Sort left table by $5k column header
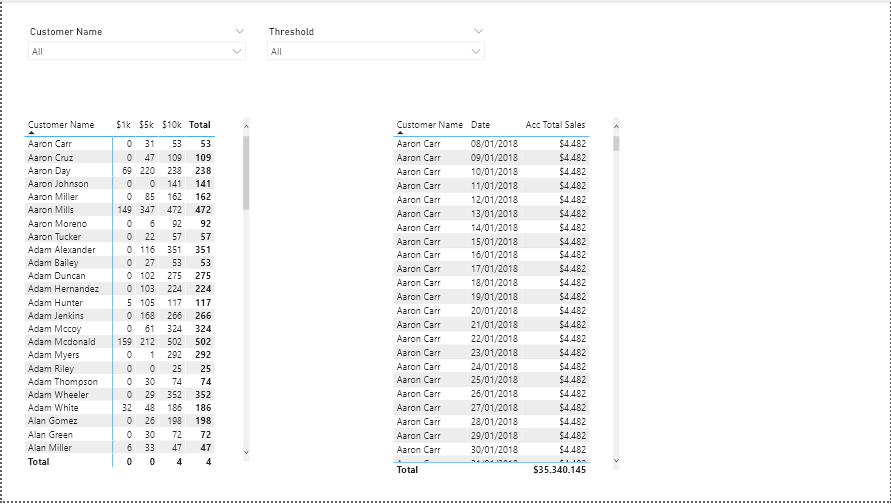 (x=146, y=125)
